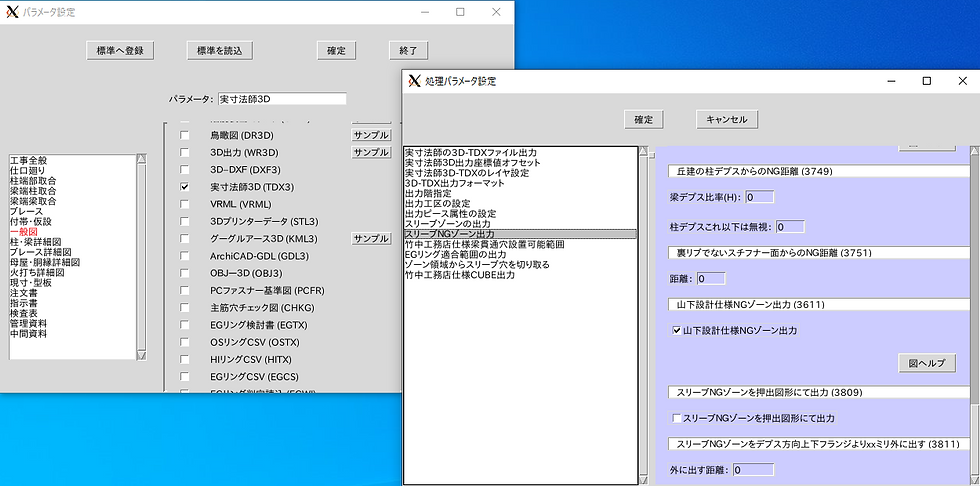Open 図ヘルプ below 山下設計仕様NGゾーン出力

click(927, 363)
